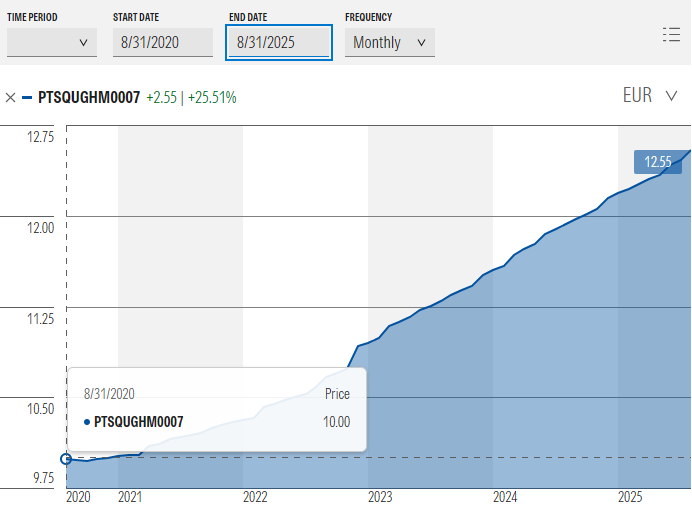Click the 2023 label on the x-axis

[380, 497]
